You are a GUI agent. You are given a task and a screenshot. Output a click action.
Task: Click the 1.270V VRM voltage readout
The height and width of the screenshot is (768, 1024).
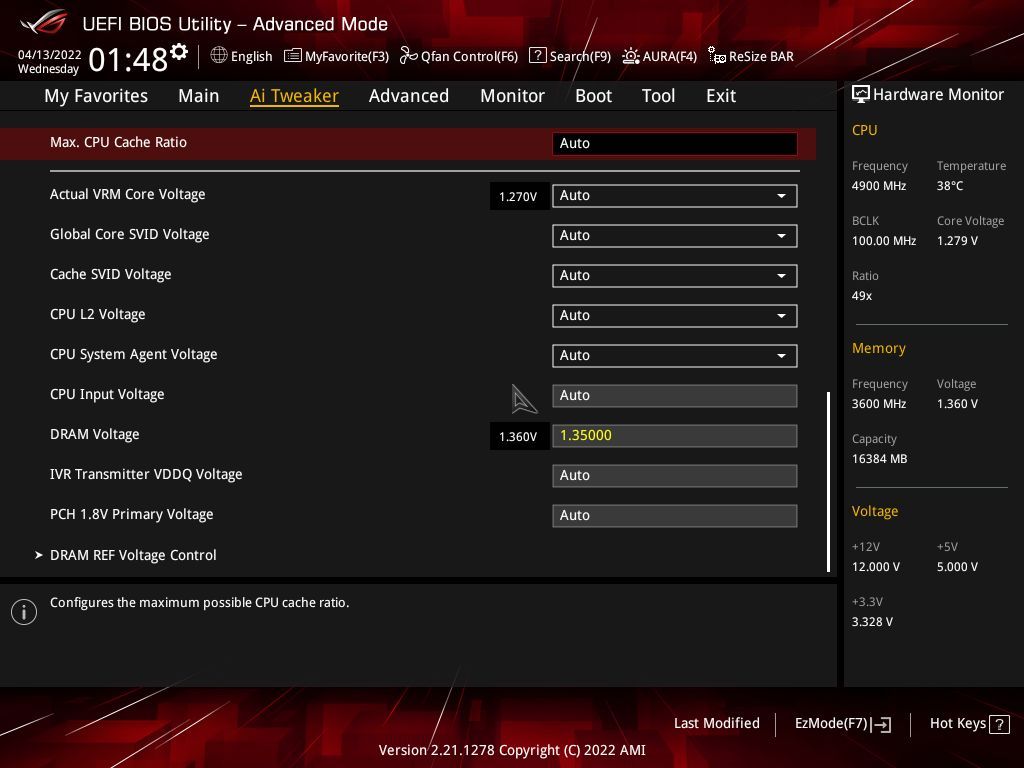(x=519, y=196)
